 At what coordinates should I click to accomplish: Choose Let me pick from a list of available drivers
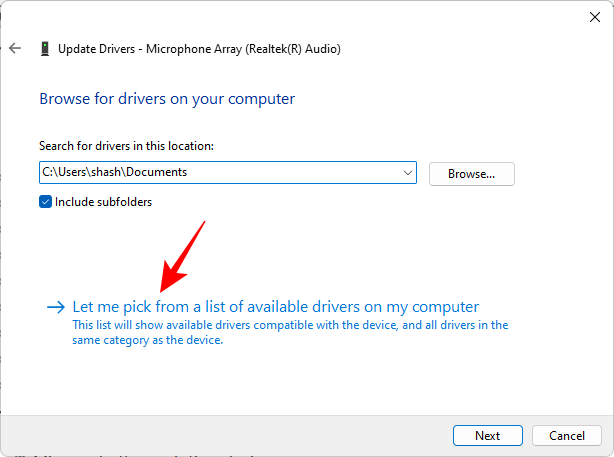(276, 307)
